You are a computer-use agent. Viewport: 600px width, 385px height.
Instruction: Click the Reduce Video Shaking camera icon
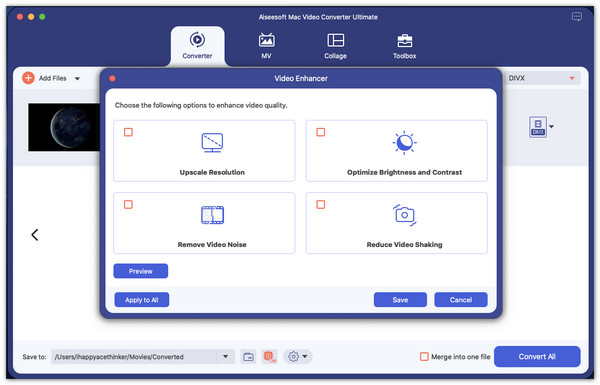coord(404,215)
